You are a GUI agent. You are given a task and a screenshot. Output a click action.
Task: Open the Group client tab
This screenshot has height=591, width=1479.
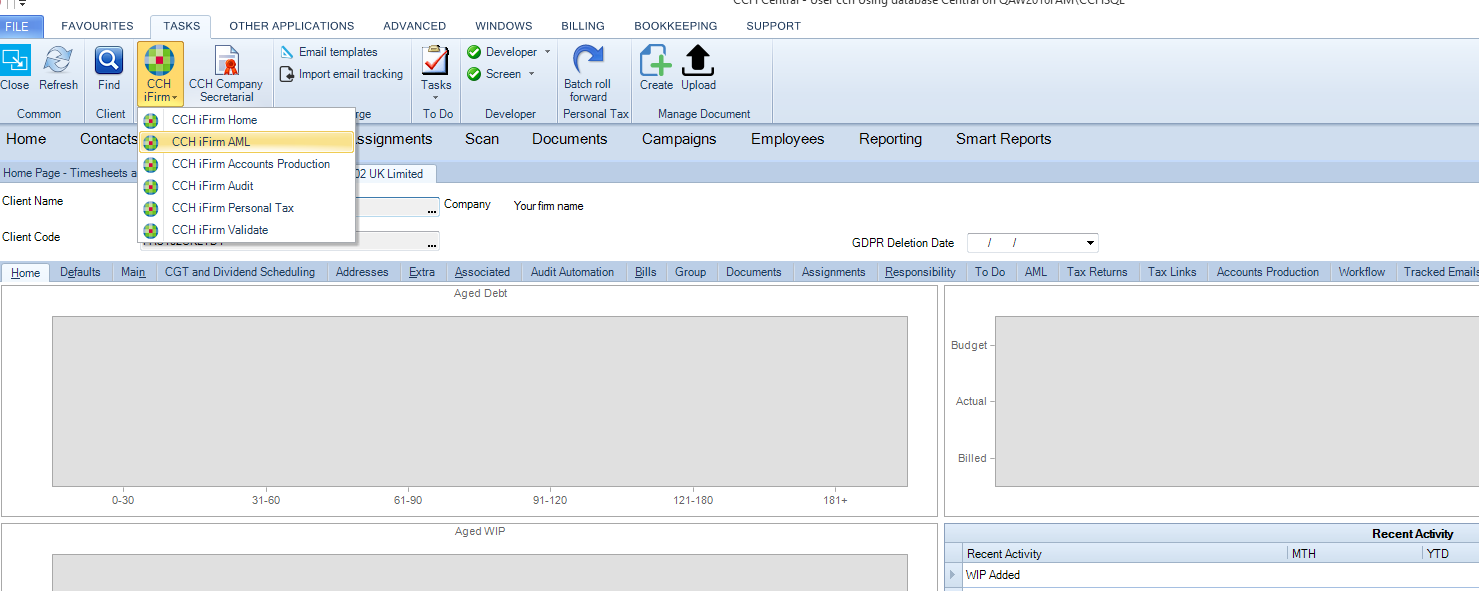click(x=690, y=272)
